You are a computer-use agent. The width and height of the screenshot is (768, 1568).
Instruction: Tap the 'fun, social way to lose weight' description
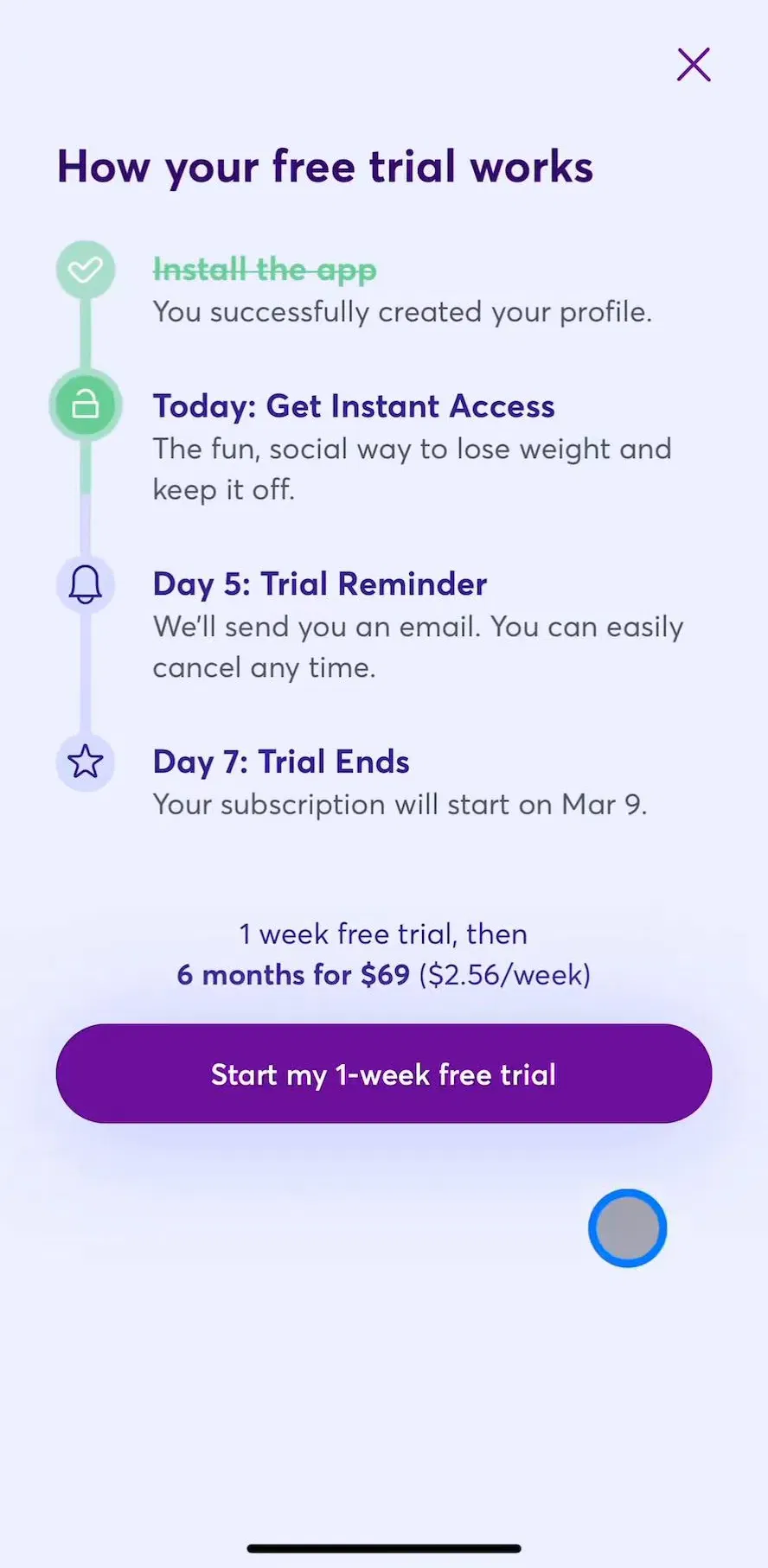pyautogui.click(x=412, y=468)
